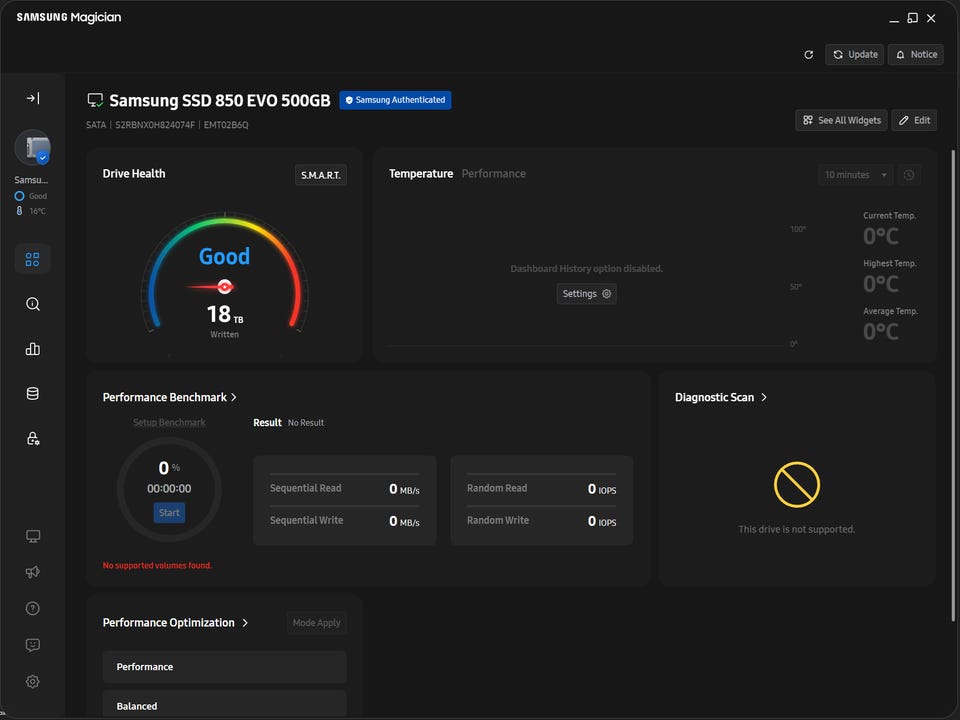Screen dimensions: 960x720
Task: Open the Performance Benchmark section chevron
Action: click(234, 397)
